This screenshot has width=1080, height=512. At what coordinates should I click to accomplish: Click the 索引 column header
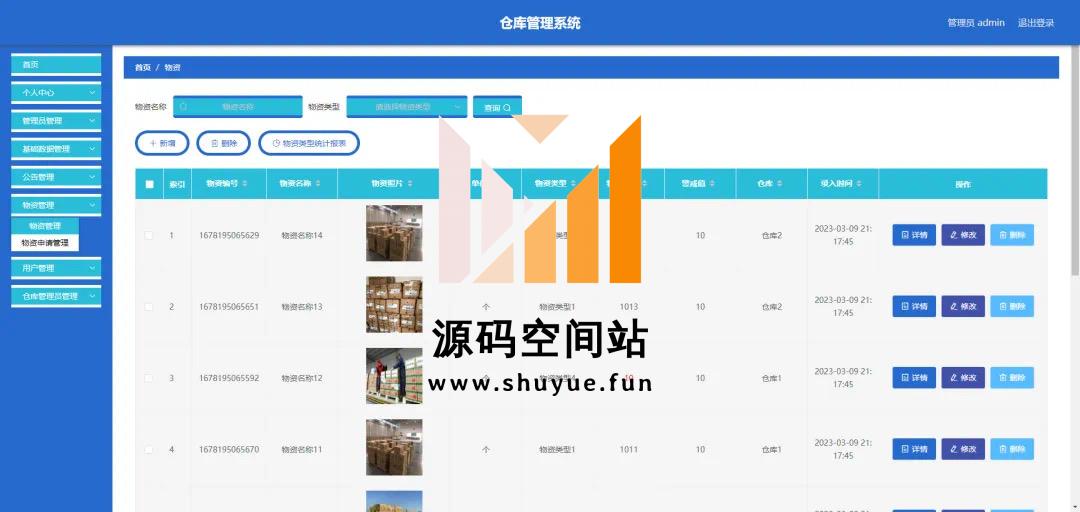(x=177, y=184)
